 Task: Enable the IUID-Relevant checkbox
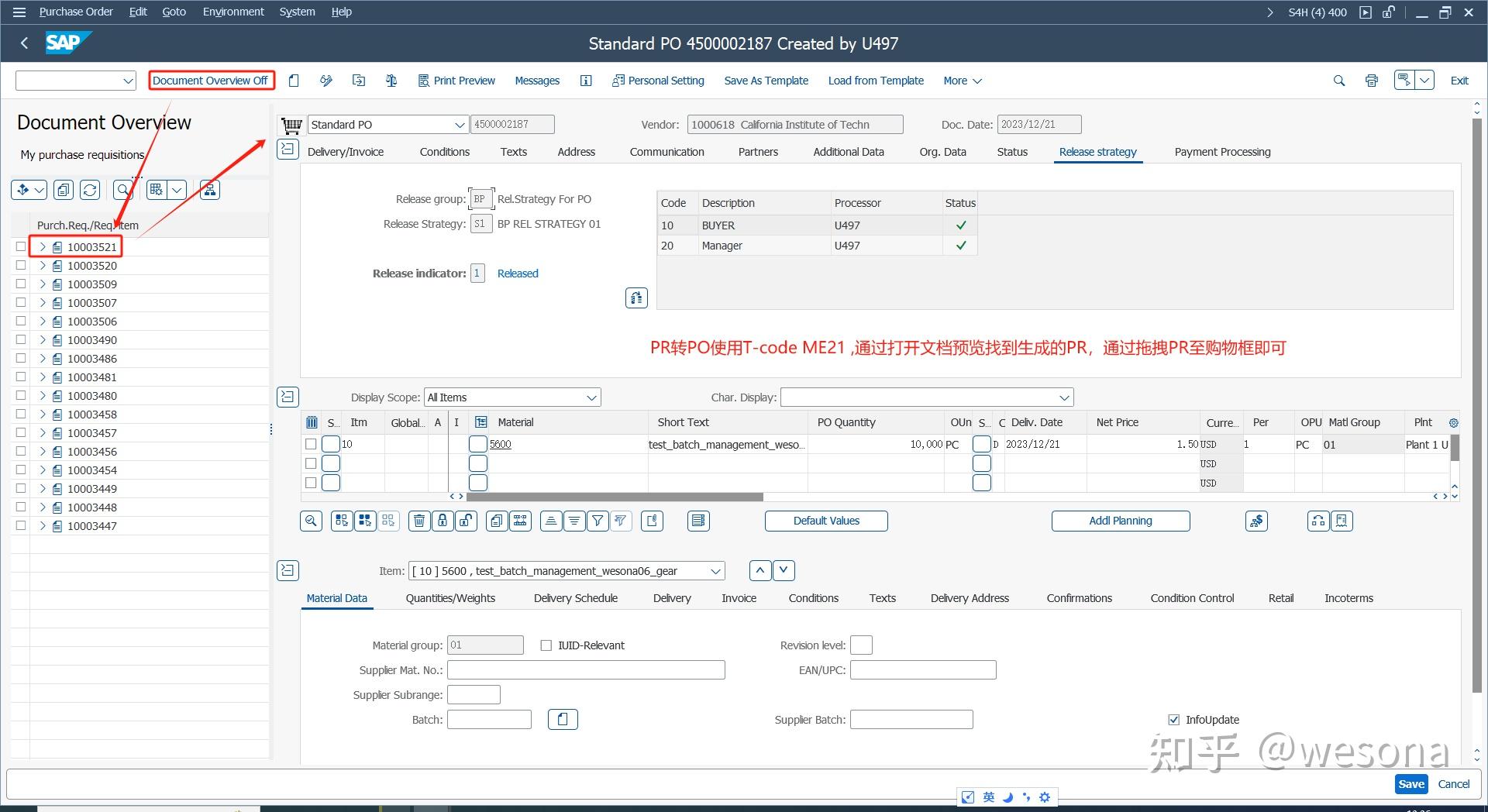click(x=546, y=645)
